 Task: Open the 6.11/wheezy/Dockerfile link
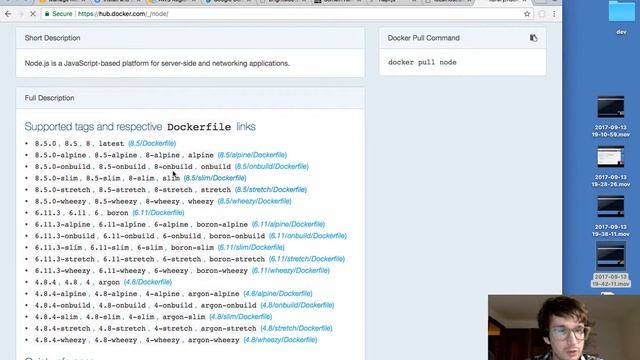tap(291, 271)
